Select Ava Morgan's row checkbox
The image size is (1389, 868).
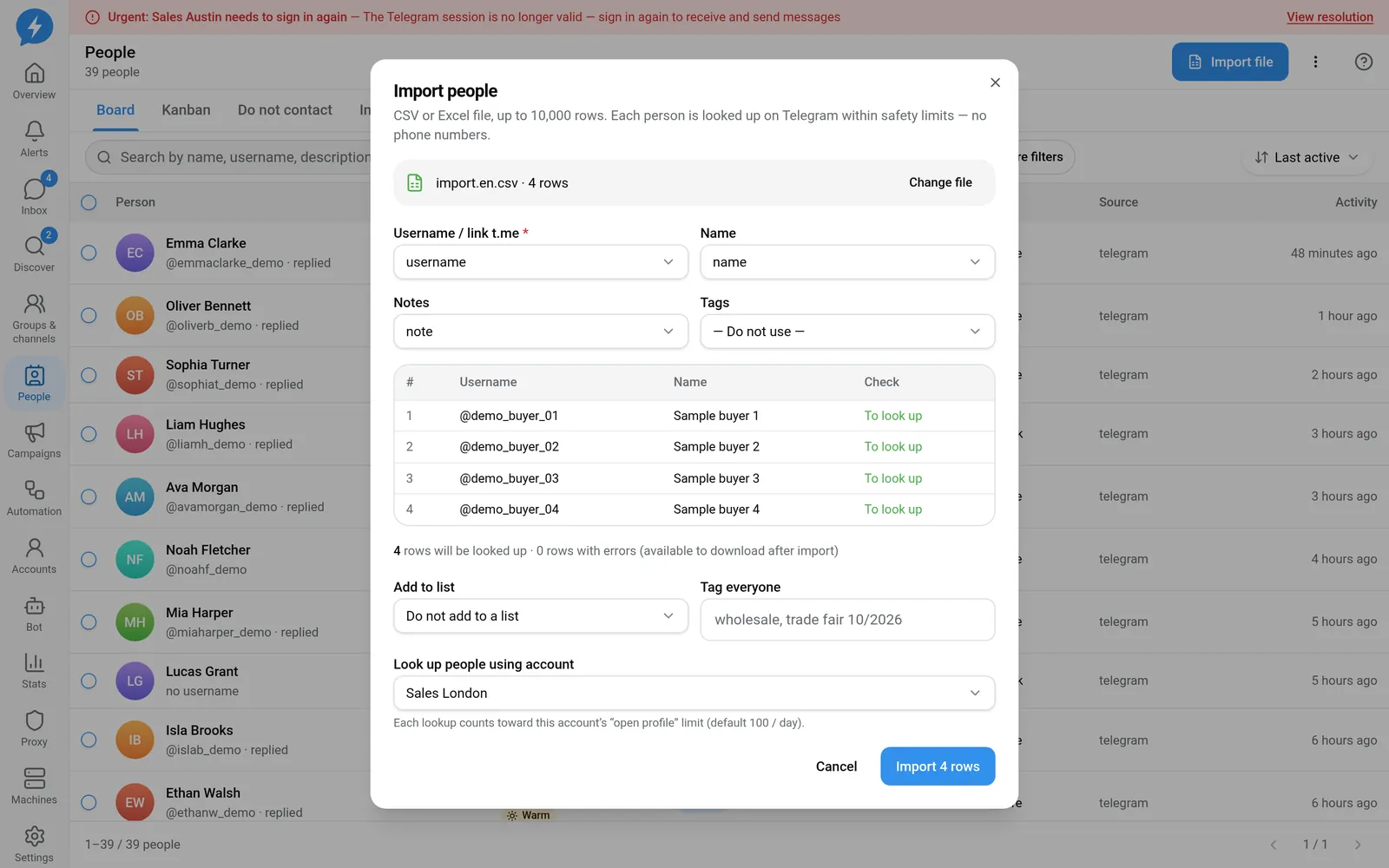[89, 496]
